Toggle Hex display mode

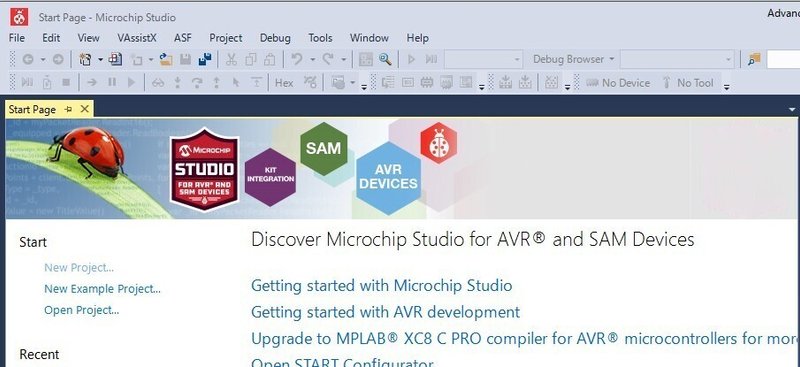pyautogui.click(x=284, y=83)
